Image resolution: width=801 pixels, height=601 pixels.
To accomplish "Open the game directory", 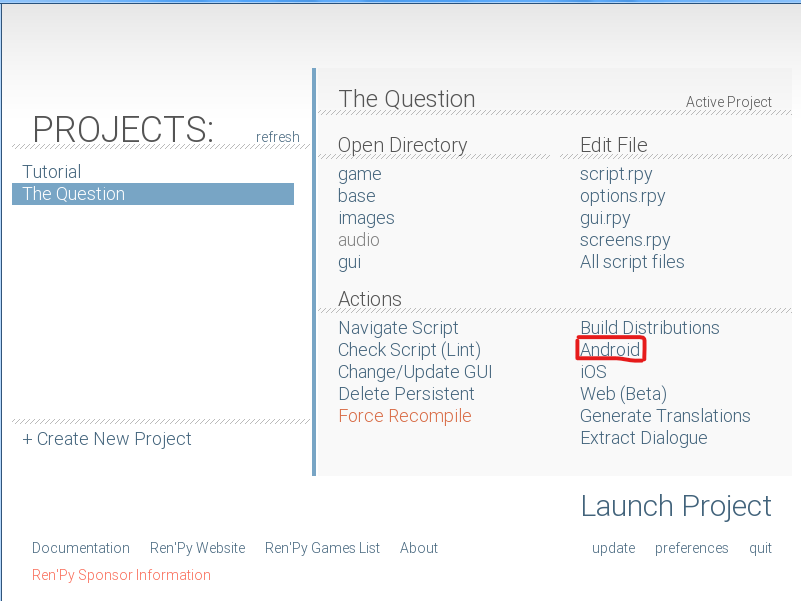I will click(359, 174).
